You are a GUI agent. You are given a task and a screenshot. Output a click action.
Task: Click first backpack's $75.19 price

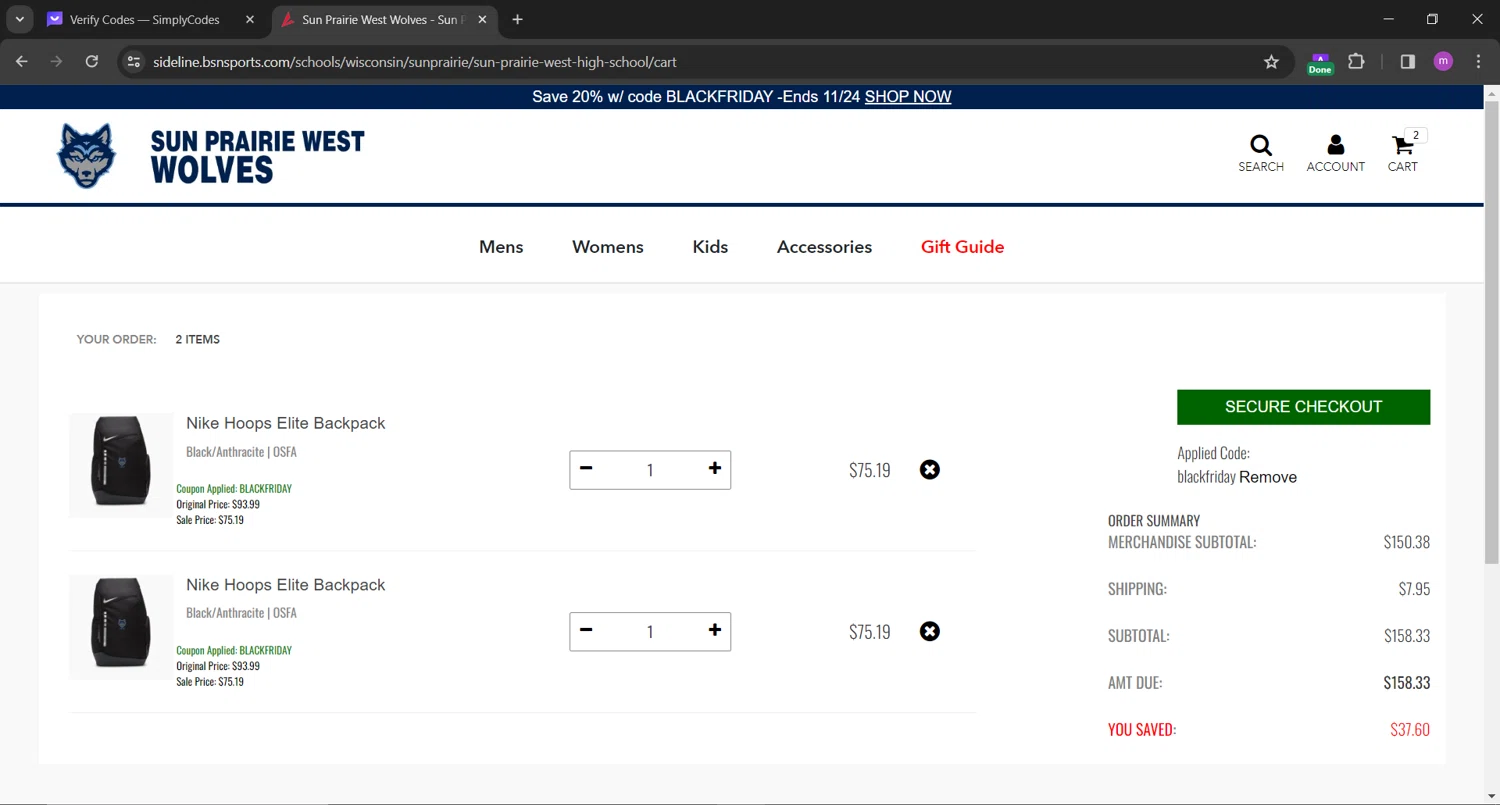click(x=869, y=470)
